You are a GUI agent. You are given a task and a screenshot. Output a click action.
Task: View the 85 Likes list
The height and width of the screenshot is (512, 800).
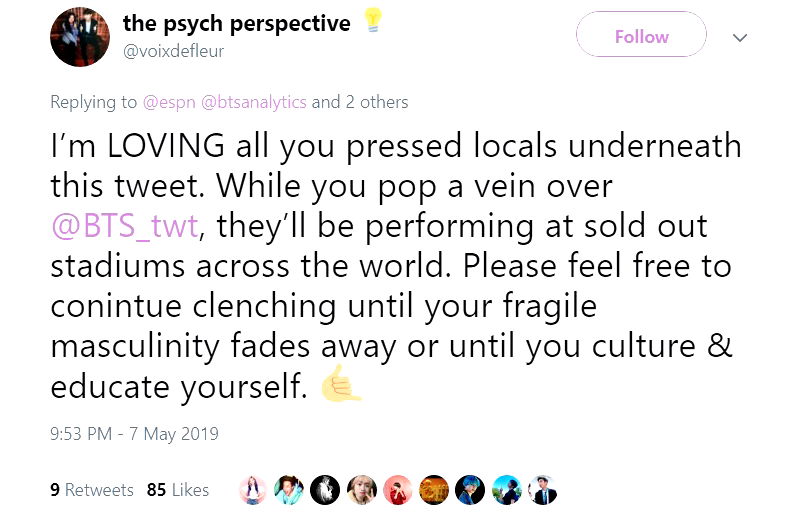[x=177, y=490]
